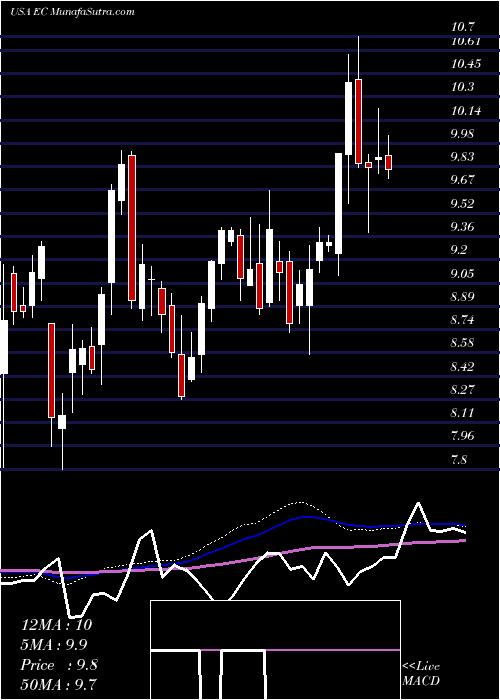Click the 10.61 price axis label
The image size is (500, 700).
[466, 42]
